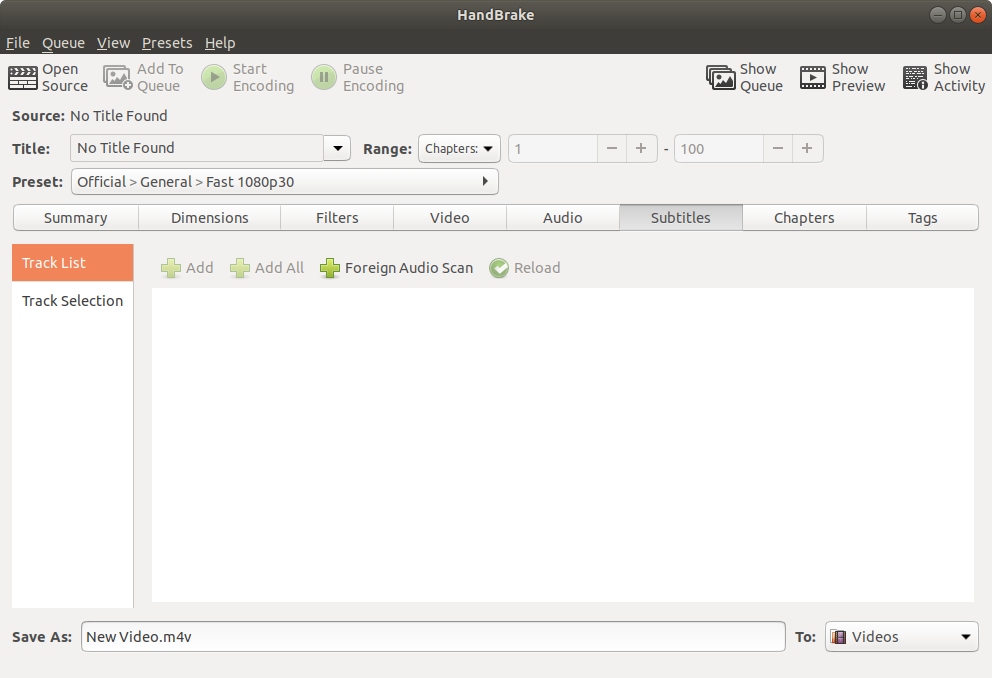Click the Save As filename field

[433, 637]
